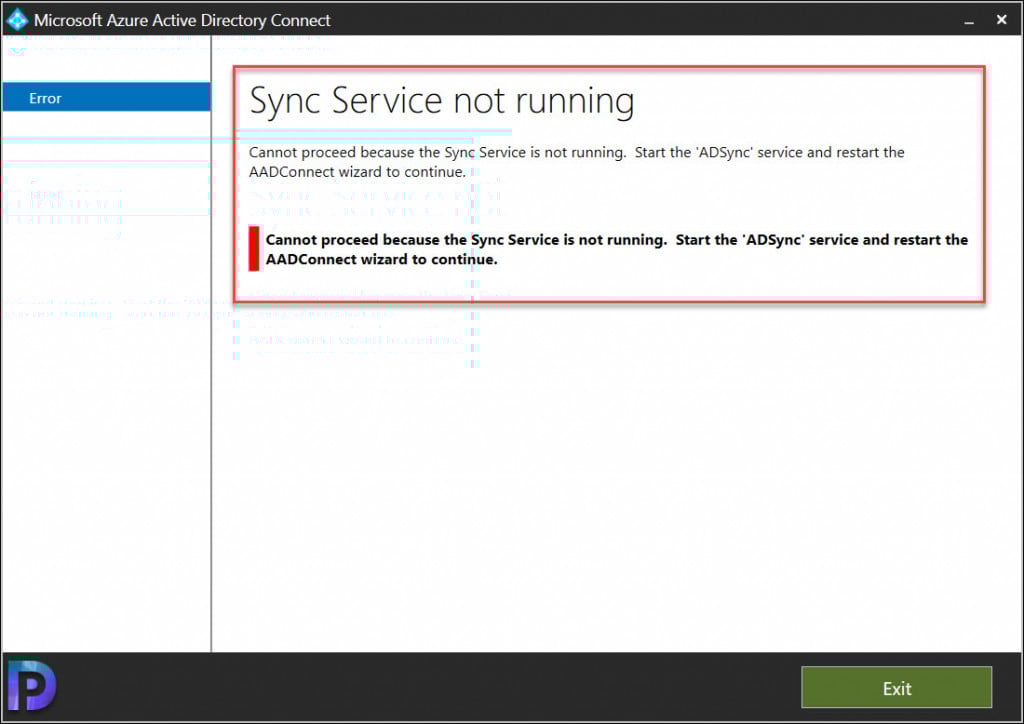Click the window title 'Microsoft Azure Active Directory Connect'

point(182,20)
